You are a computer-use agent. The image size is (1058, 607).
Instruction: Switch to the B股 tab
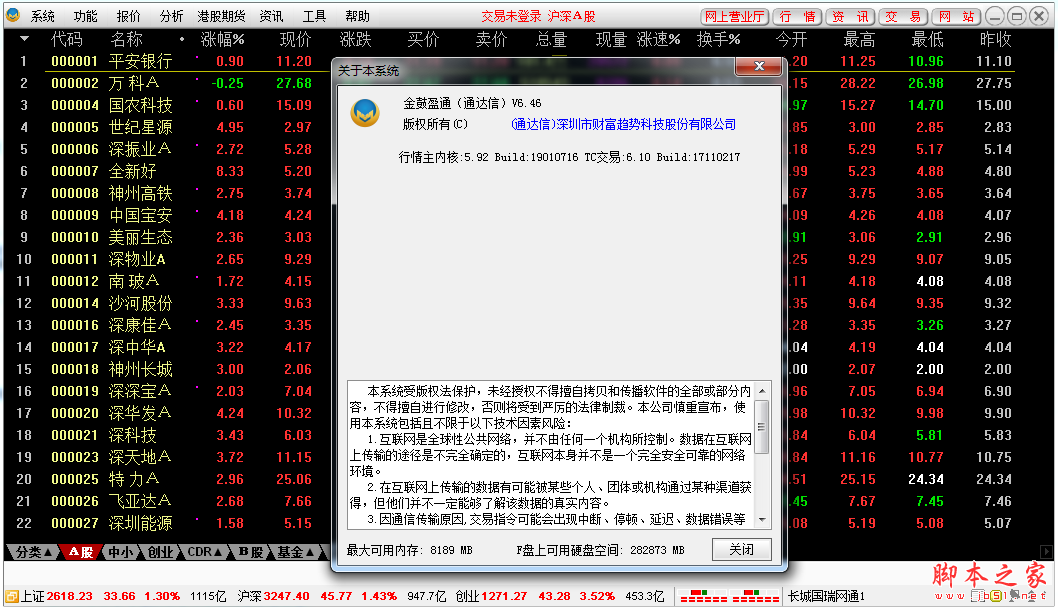pyautogui.click(x=250, y=552)
